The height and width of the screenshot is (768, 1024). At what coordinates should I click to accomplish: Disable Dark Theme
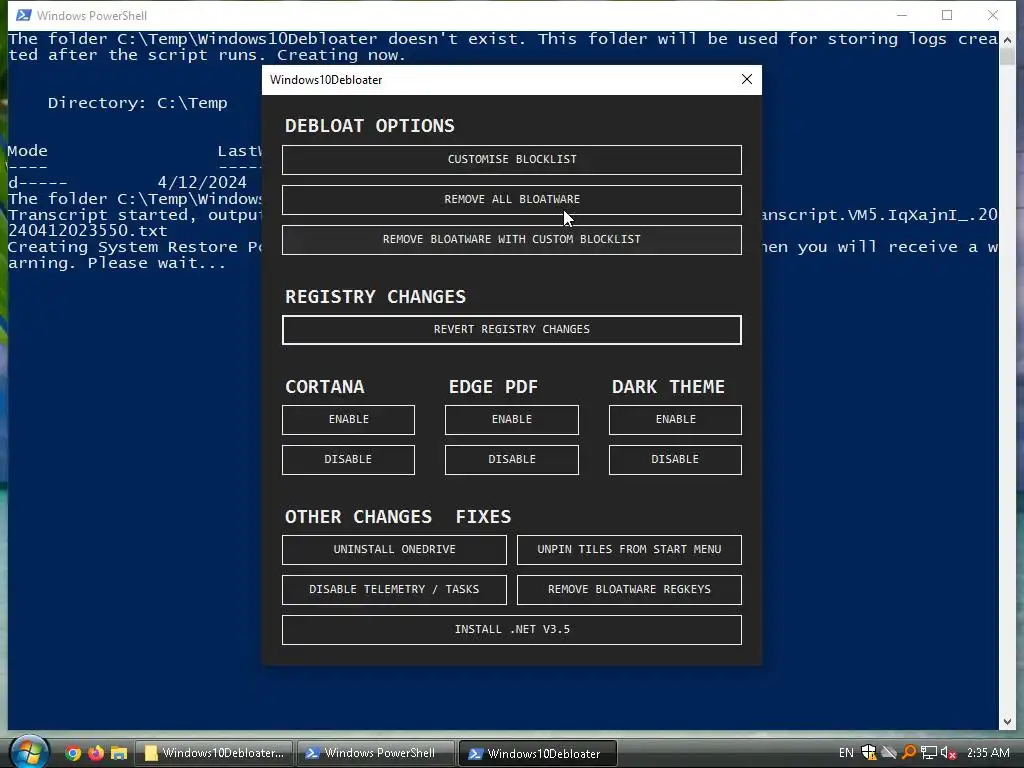tap(675, 459)
